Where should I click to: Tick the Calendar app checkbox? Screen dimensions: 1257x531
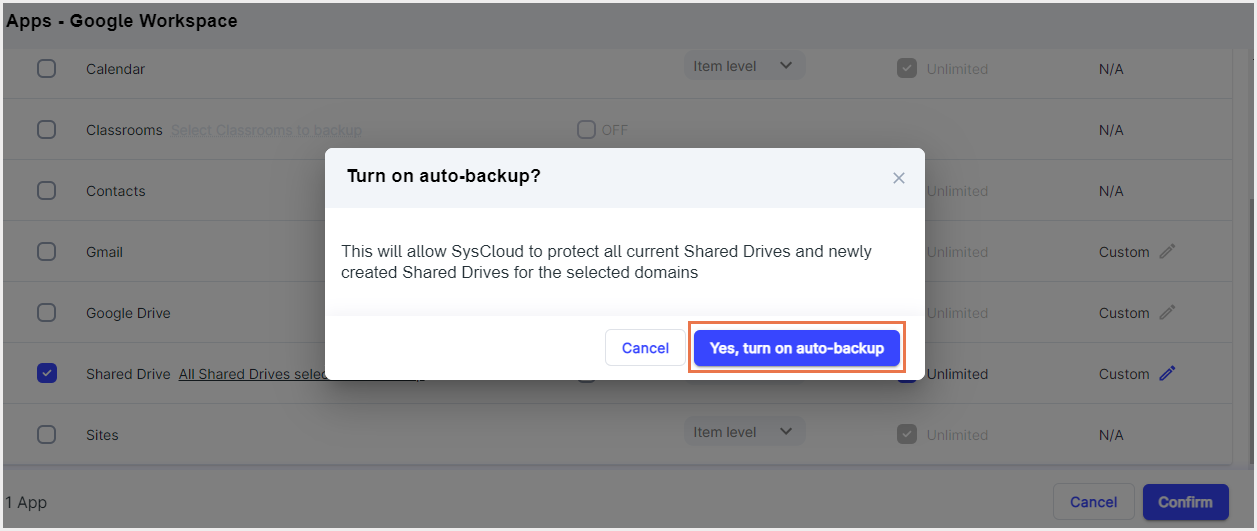click(47, 69)
